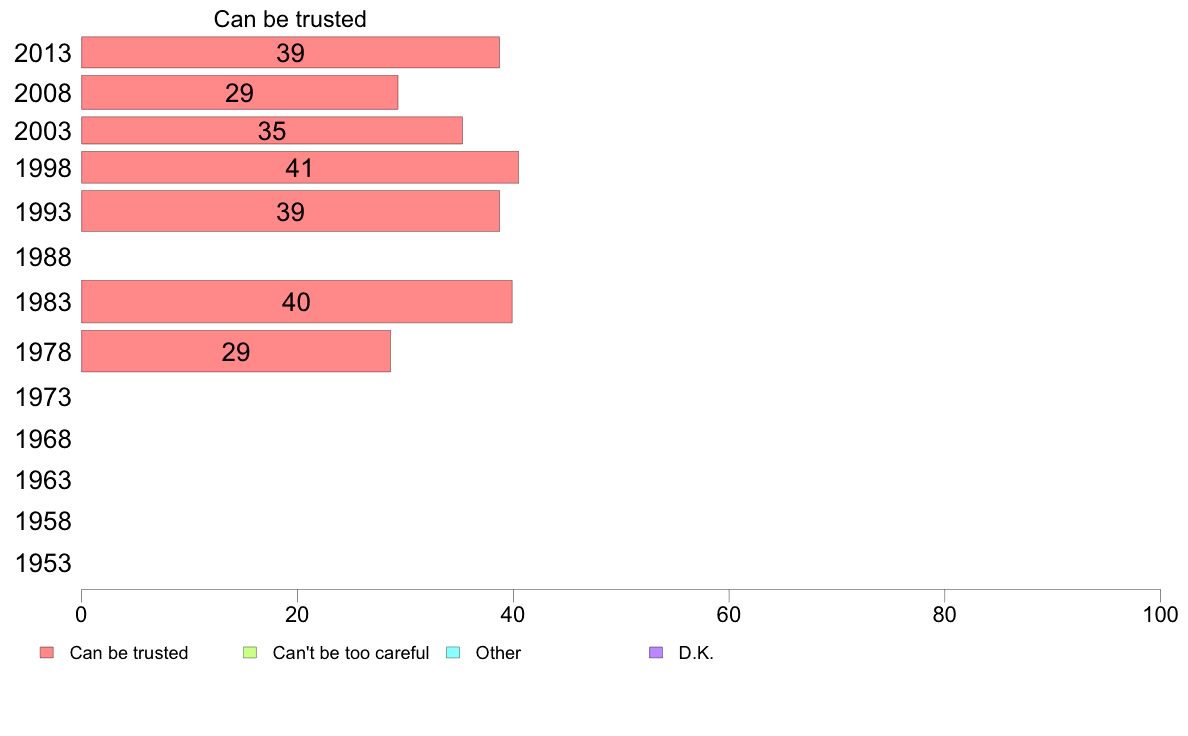Click the 2013 bar showing 39
1188x736 pixels.
(290, 53)
